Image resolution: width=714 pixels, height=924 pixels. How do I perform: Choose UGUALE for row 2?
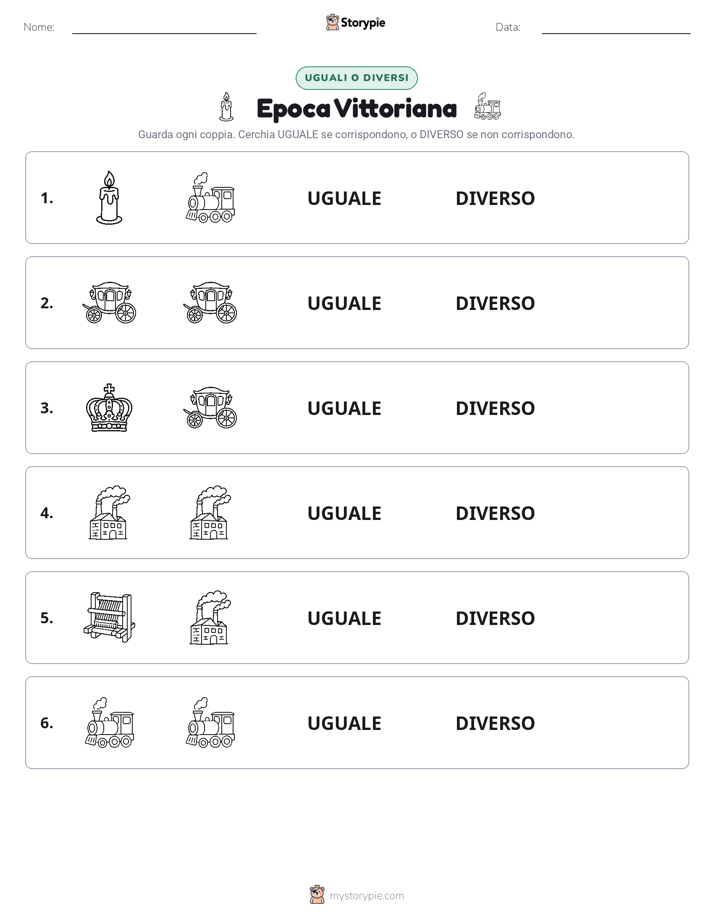pyautogui.click(x=344, y=303)
